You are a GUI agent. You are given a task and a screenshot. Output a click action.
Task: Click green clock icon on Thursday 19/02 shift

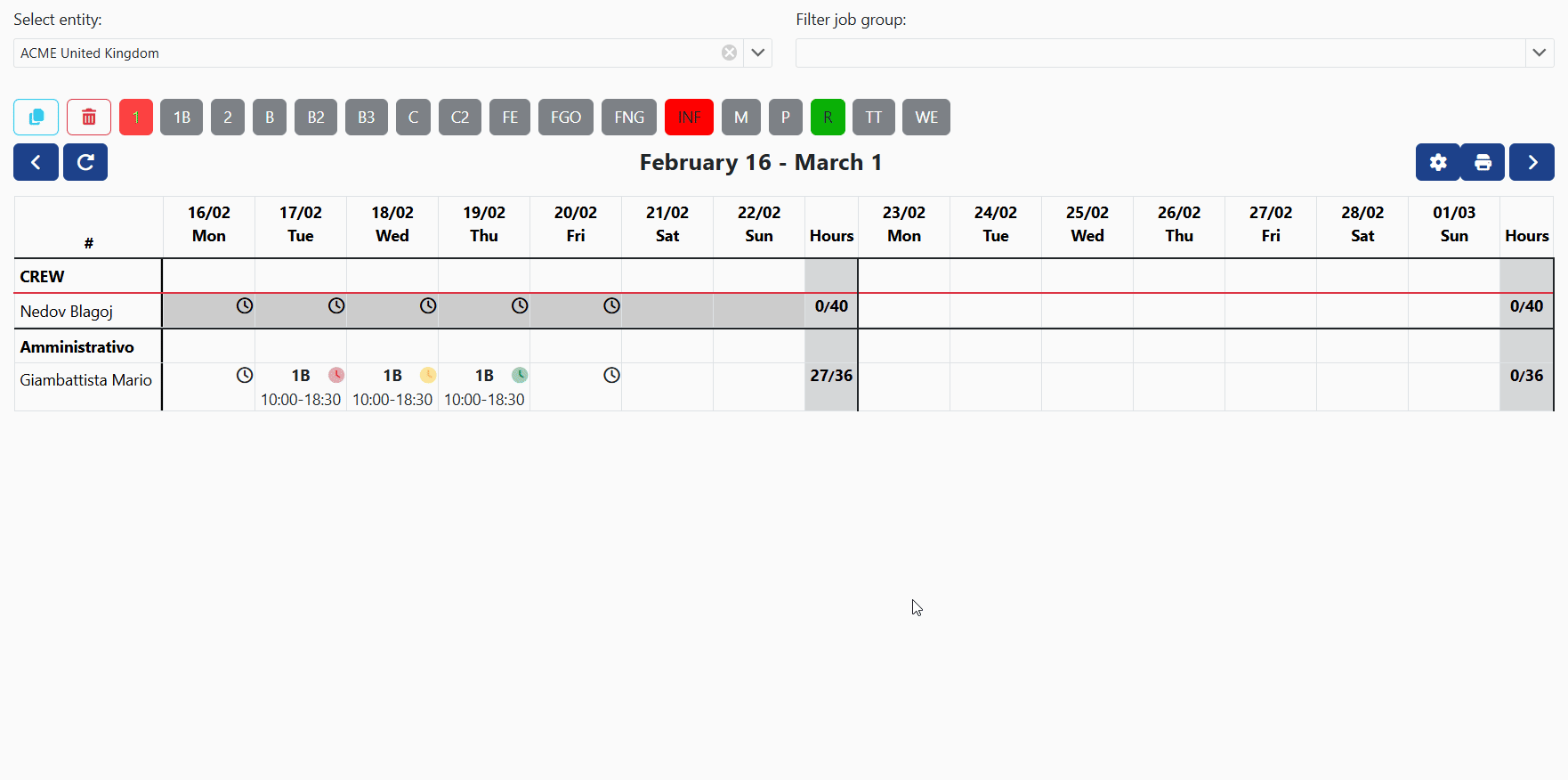[520, 375]
